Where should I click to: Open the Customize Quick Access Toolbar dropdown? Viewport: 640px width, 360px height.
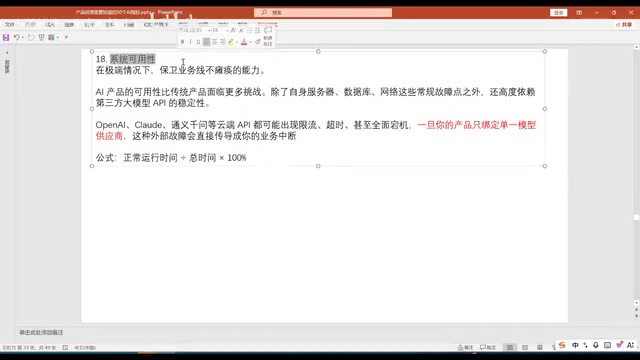point(66,38)
